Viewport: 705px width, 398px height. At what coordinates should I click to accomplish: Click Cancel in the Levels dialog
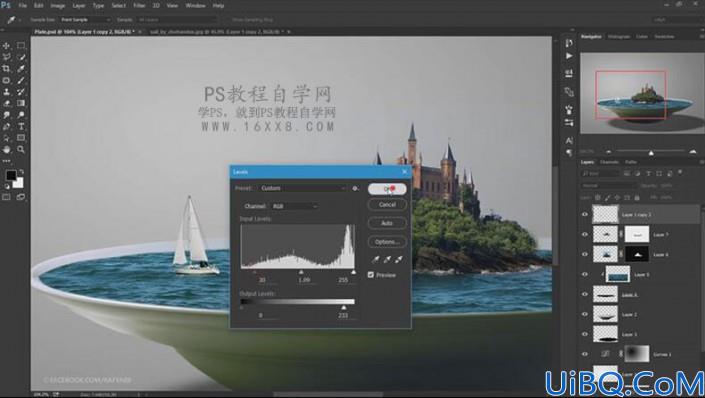tap(387, 205)
